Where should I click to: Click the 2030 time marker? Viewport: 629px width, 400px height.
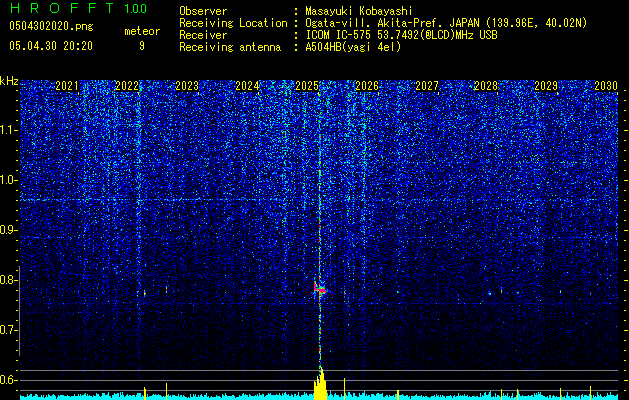(606, 86)
